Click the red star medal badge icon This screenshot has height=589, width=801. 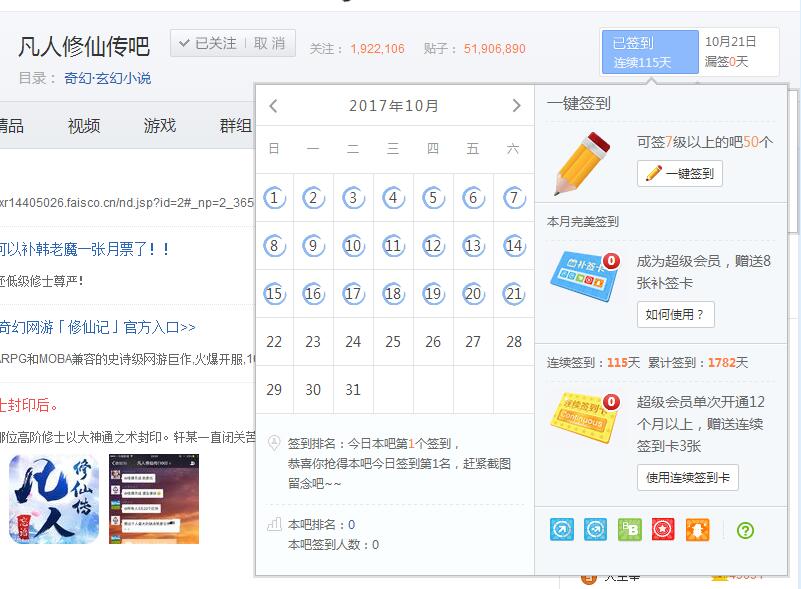(663, 529)
